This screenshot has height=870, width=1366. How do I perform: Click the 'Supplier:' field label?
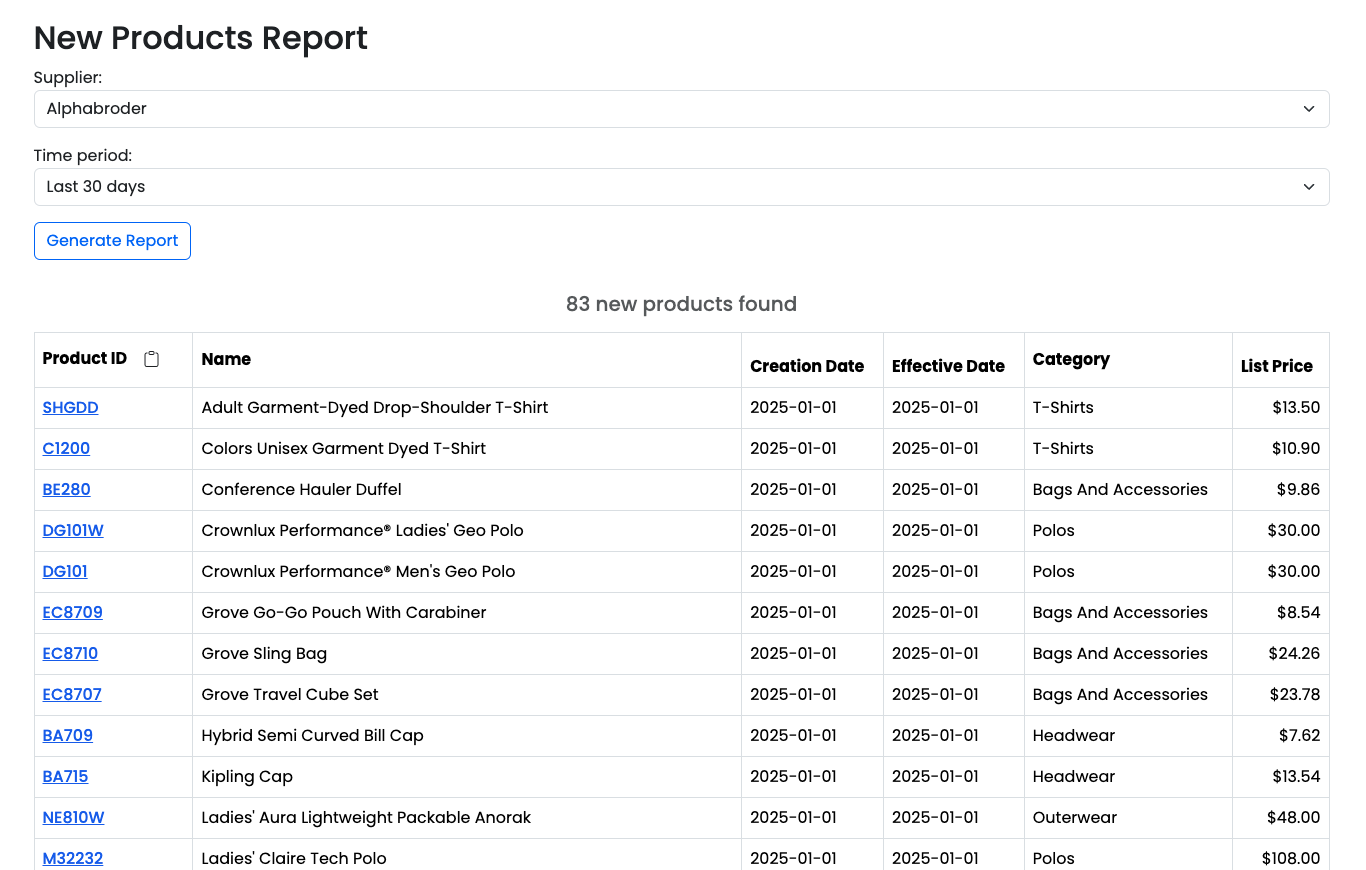tap(68, 77)
